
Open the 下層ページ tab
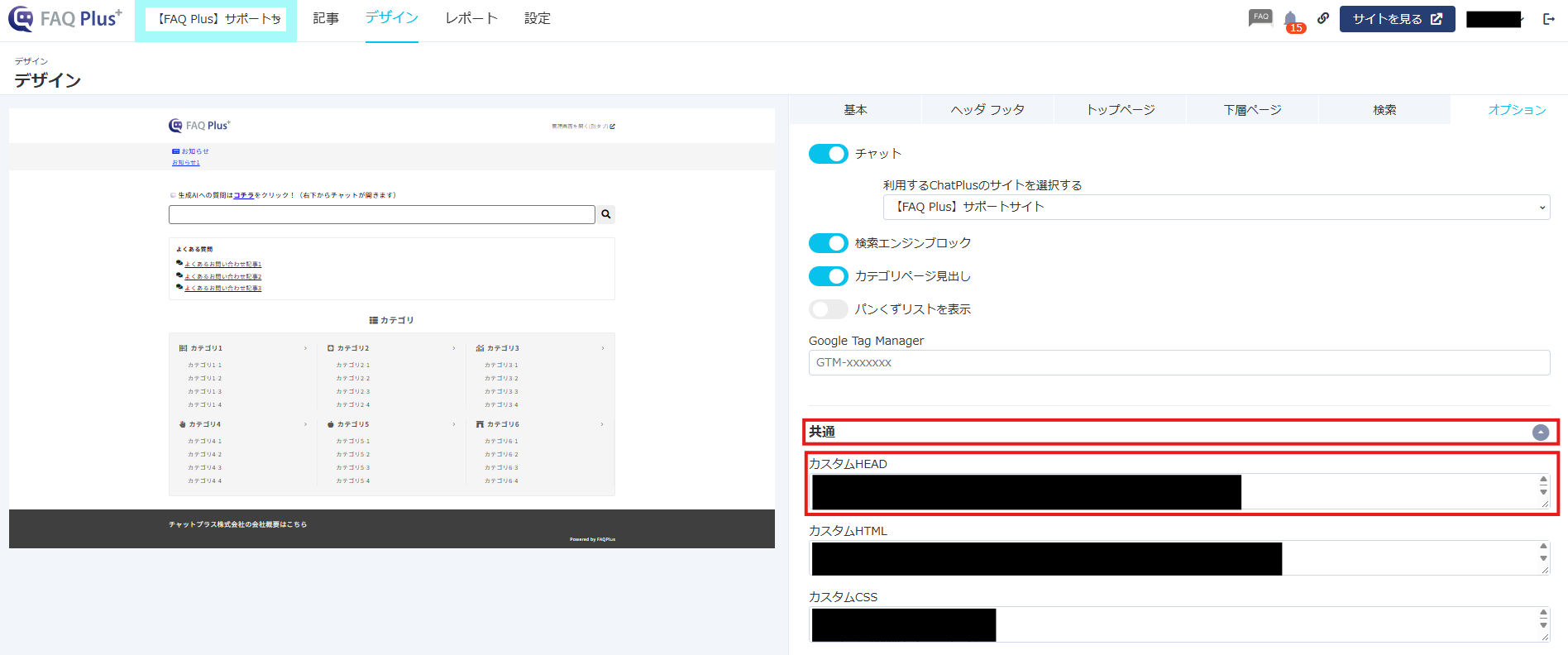[x=1252, y=110]
